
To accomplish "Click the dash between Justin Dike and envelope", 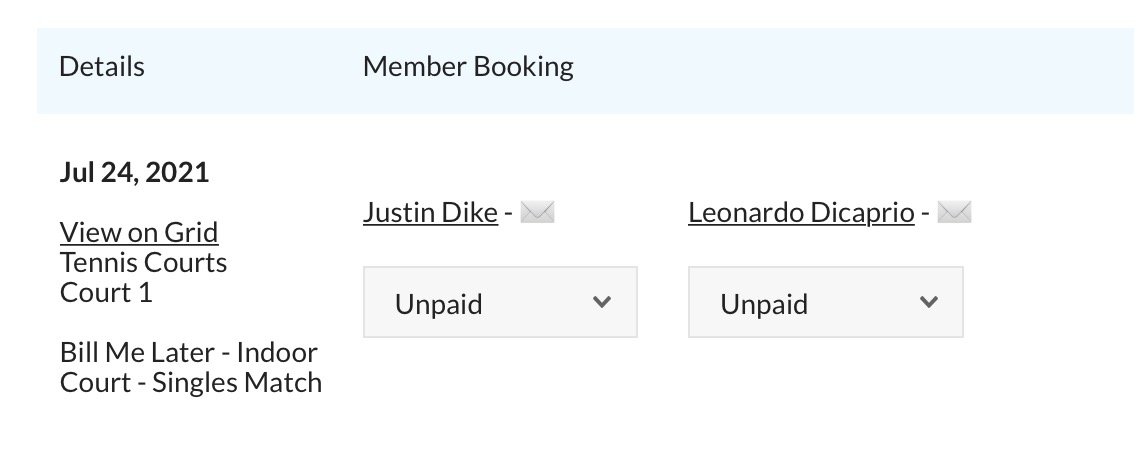I will coord(509,213).
